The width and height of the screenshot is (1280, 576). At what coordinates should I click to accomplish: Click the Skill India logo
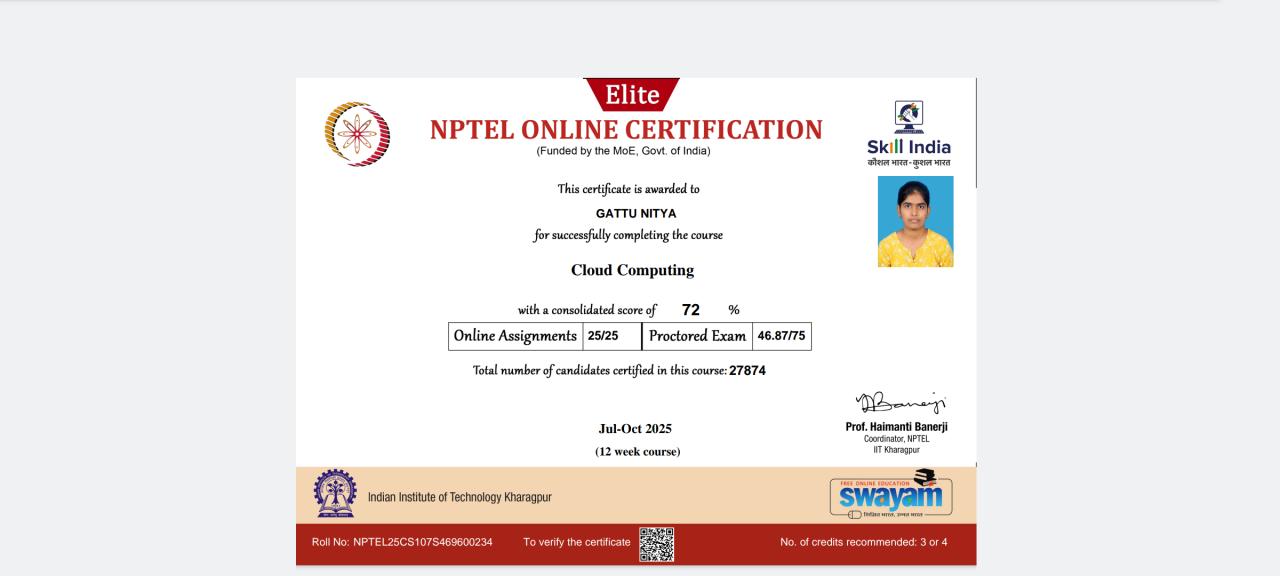click(909, 134)
